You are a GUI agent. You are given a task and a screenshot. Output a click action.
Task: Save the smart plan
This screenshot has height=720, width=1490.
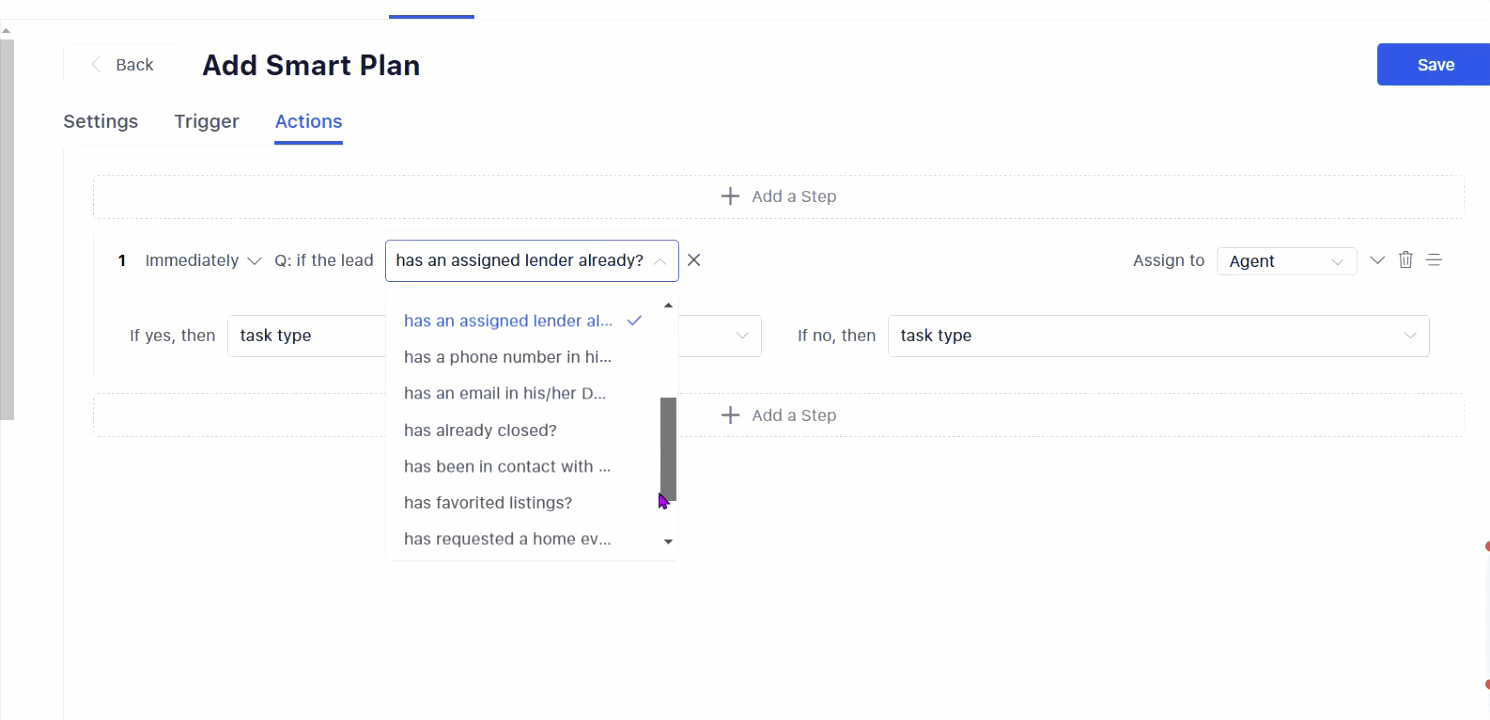pyautogui.click(x=1434, y=65)
